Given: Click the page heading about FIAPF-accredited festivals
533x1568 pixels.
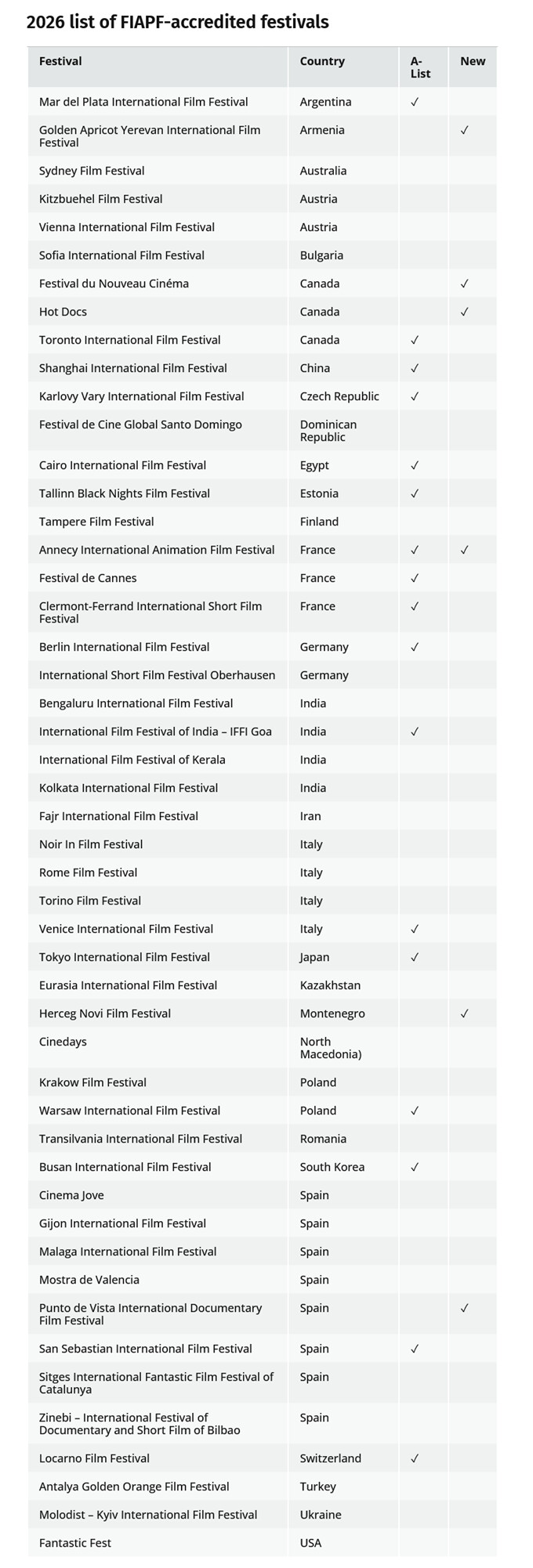Looking at the screenshot, I should tap(178, 22).
